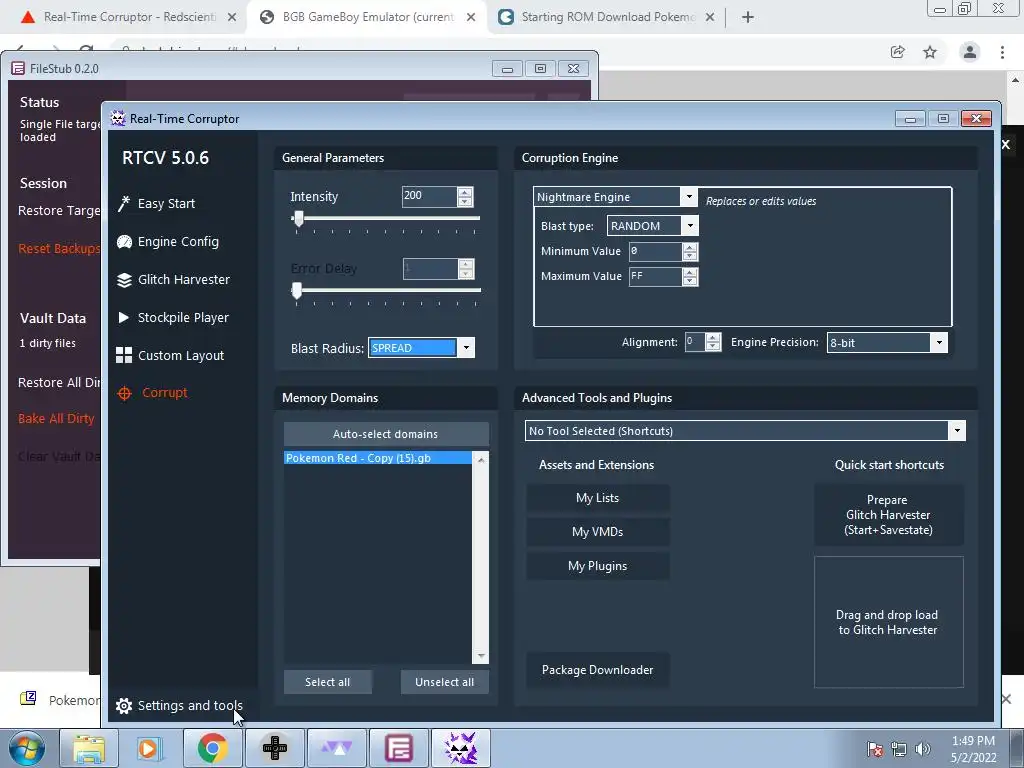The height and width of the screenshot is (768, 1024).
Task: Increase Intensity with the up spinner
Action: point(465,192)
